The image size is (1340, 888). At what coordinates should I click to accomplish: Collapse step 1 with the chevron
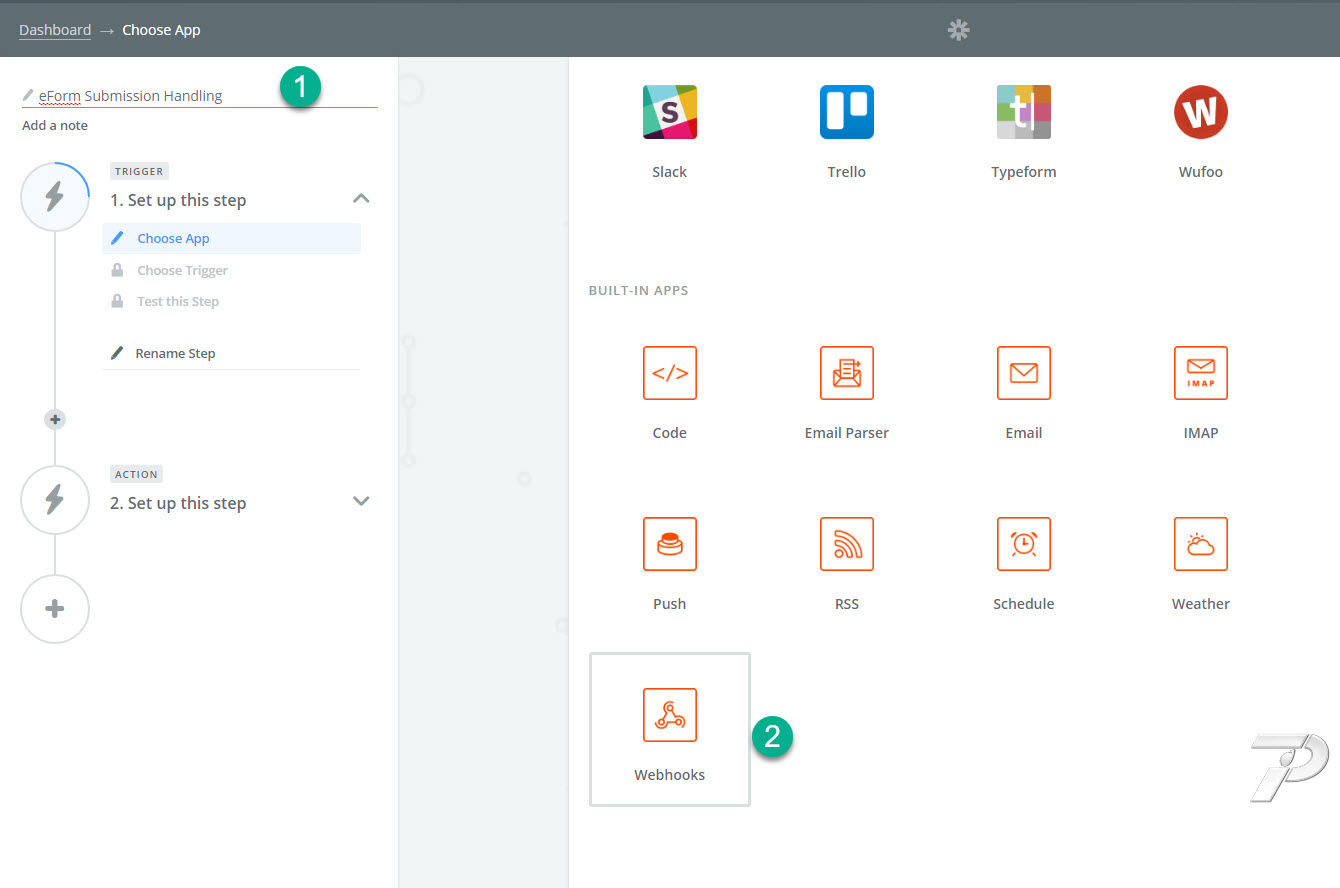(362, 198)
